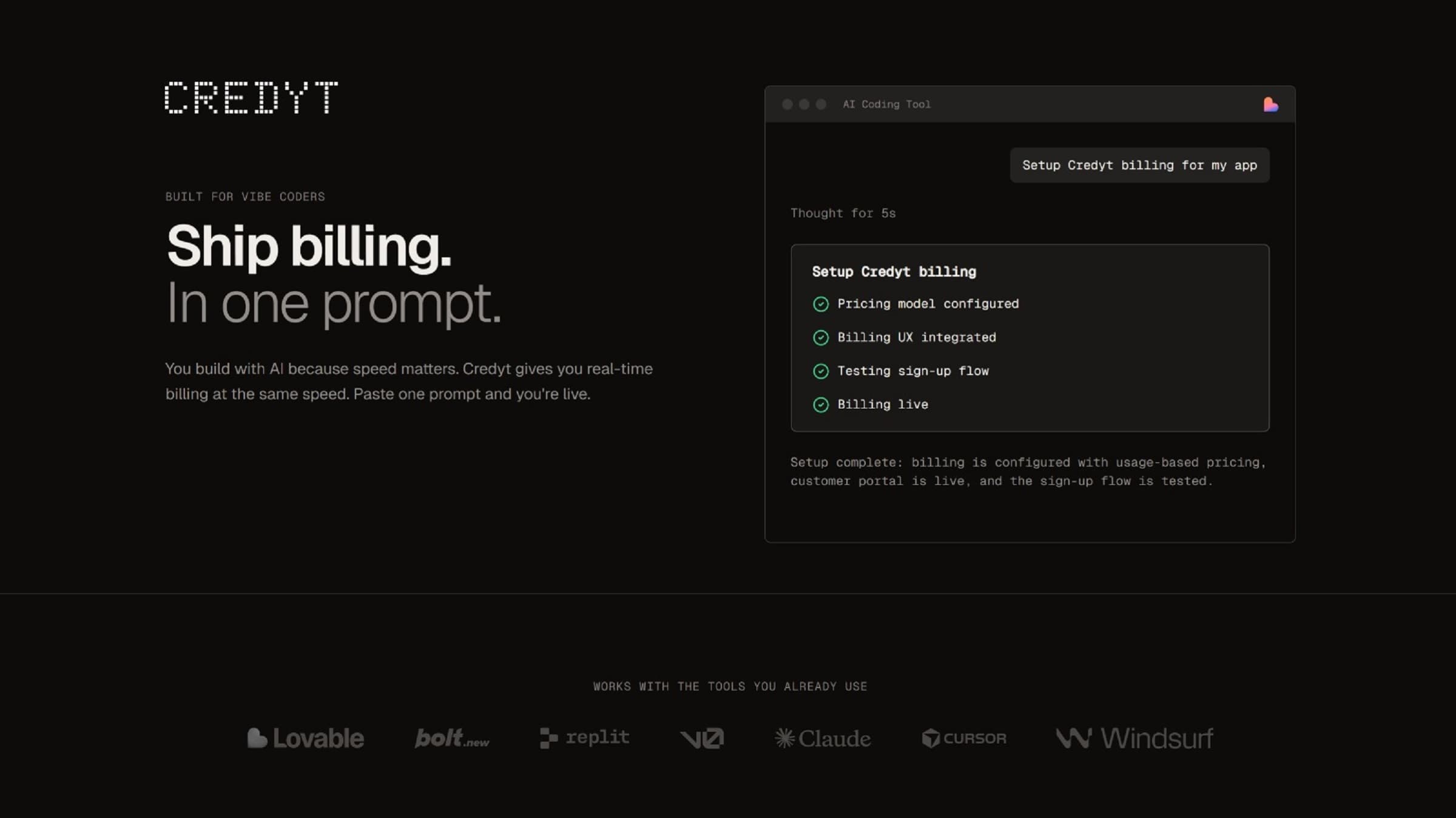
Task: Click the Ship billing headline
Action: [309, 246]
